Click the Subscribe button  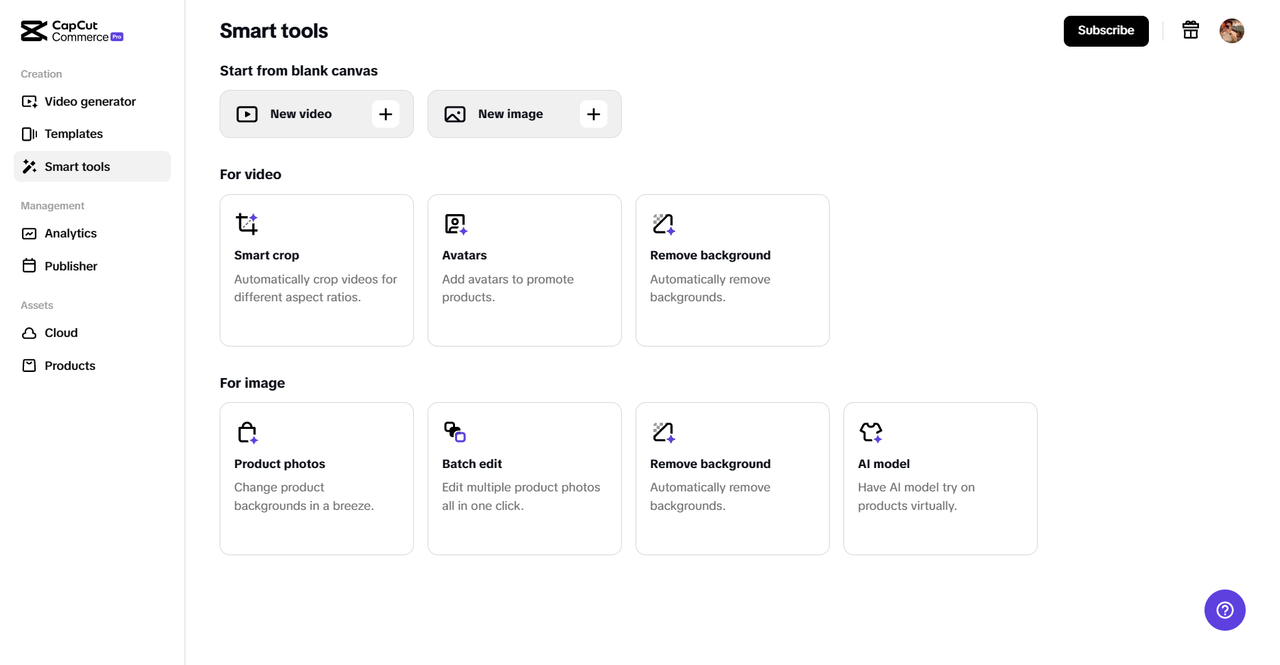[x=1105, y=31]
